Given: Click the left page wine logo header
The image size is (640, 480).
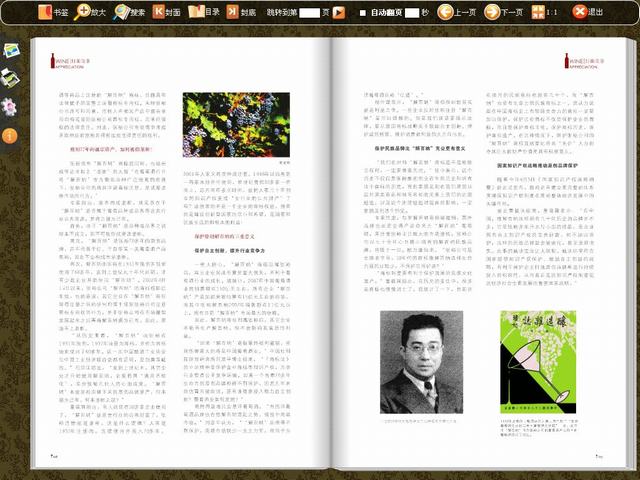Looking at the screenshot, I should [x=70, y=61].
